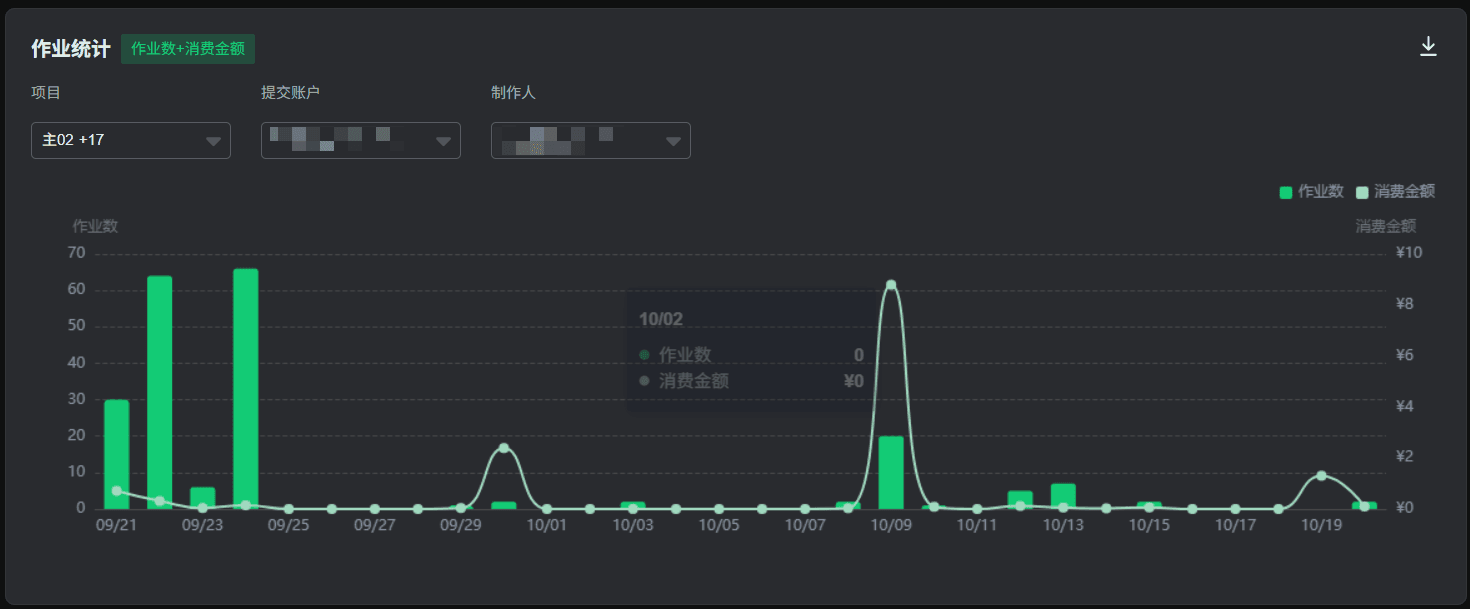Select the peak line point at 10/09
The image size is (1470, 609).
coord(891,285)
